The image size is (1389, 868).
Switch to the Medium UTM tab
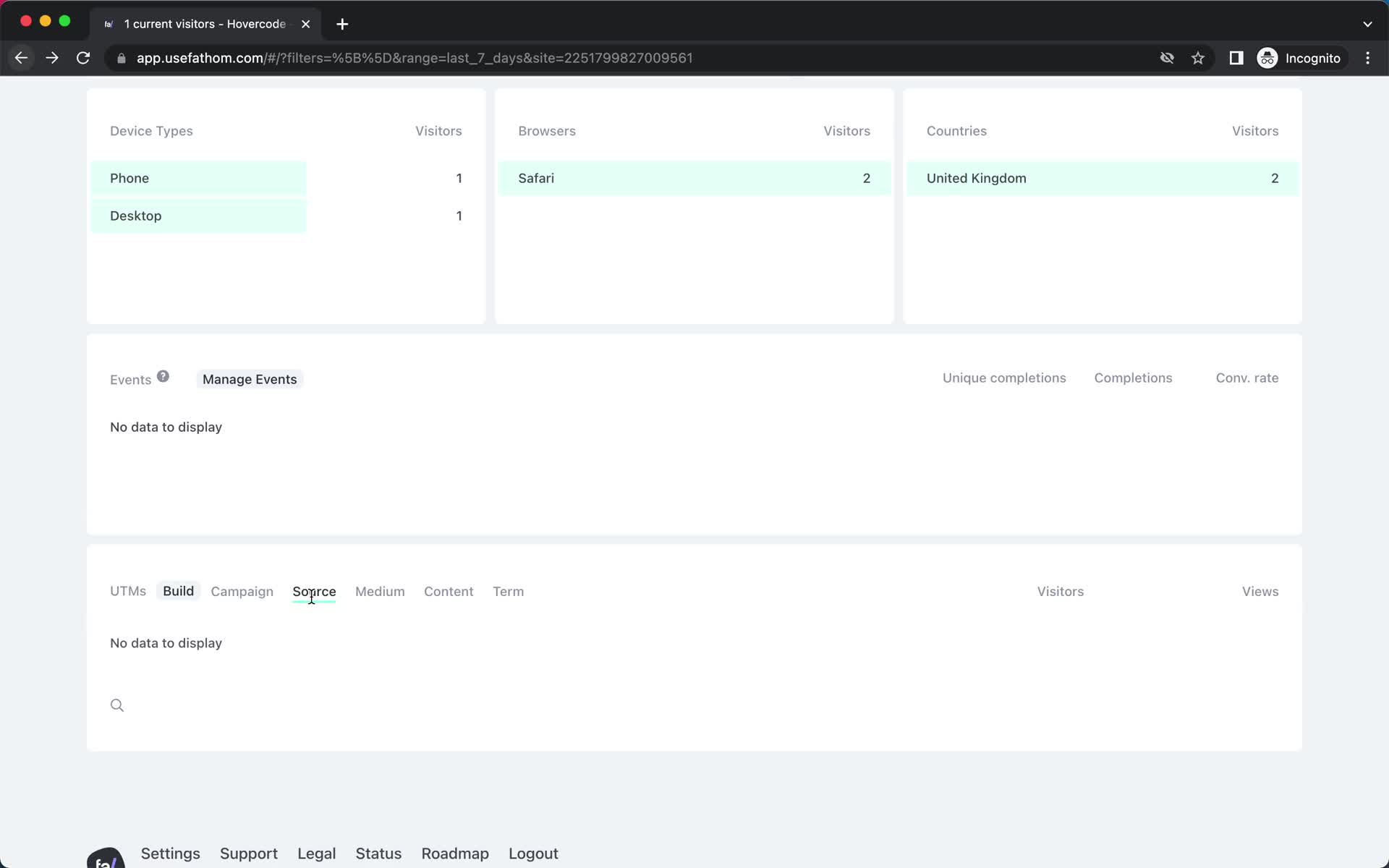380,592
